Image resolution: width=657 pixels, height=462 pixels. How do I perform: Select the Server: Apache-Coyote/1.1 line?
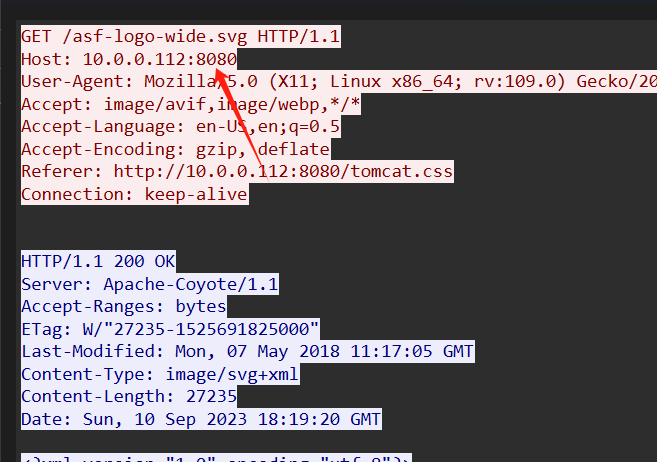click(x=150, y=284)
